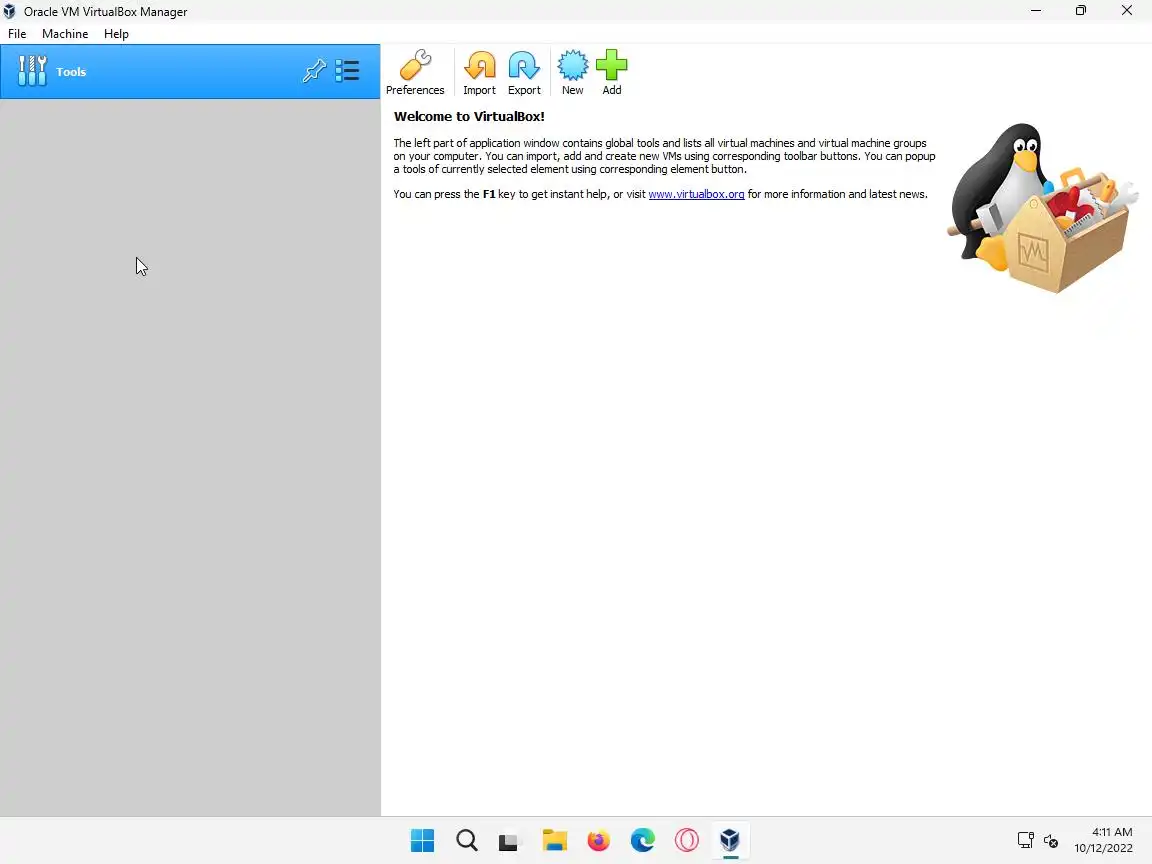Launch Firefox from taskbar
The height and width of the screenshot is (864, 1152).
point(599,840)
